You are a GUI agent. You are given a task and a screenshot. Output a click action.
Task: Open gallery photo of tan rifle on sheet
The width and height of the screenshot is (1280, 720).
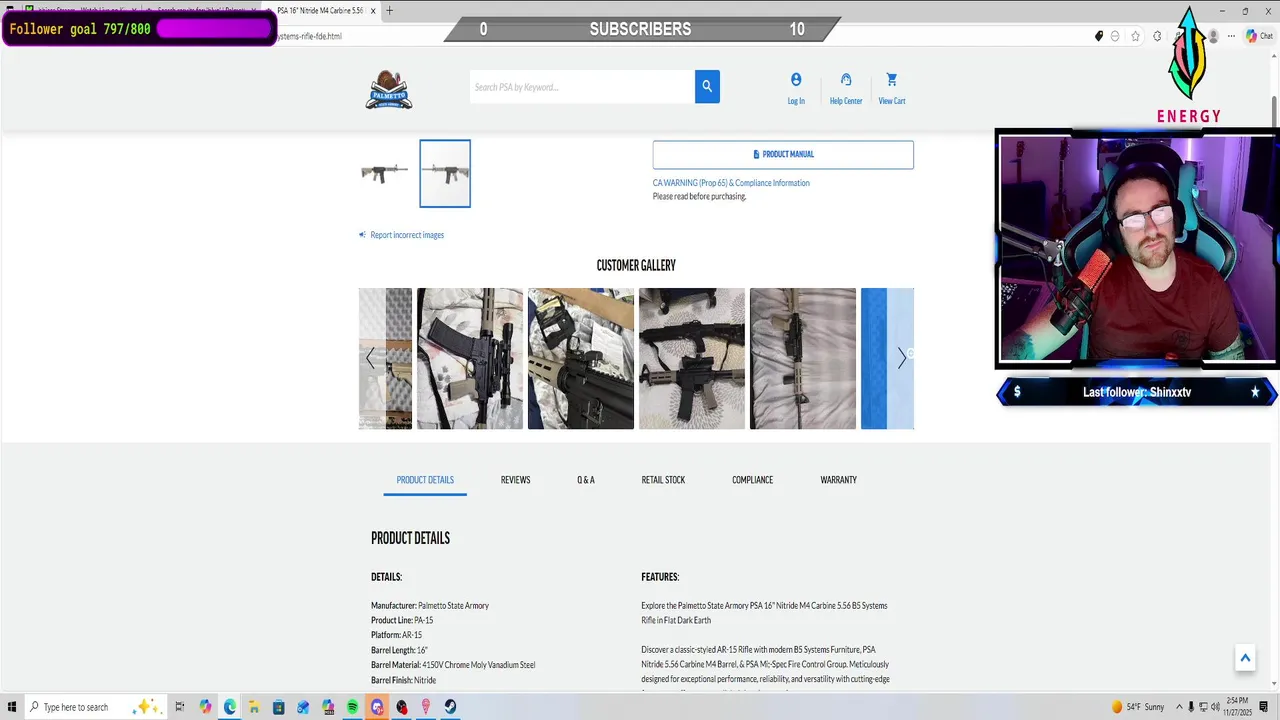coord(803,359)
